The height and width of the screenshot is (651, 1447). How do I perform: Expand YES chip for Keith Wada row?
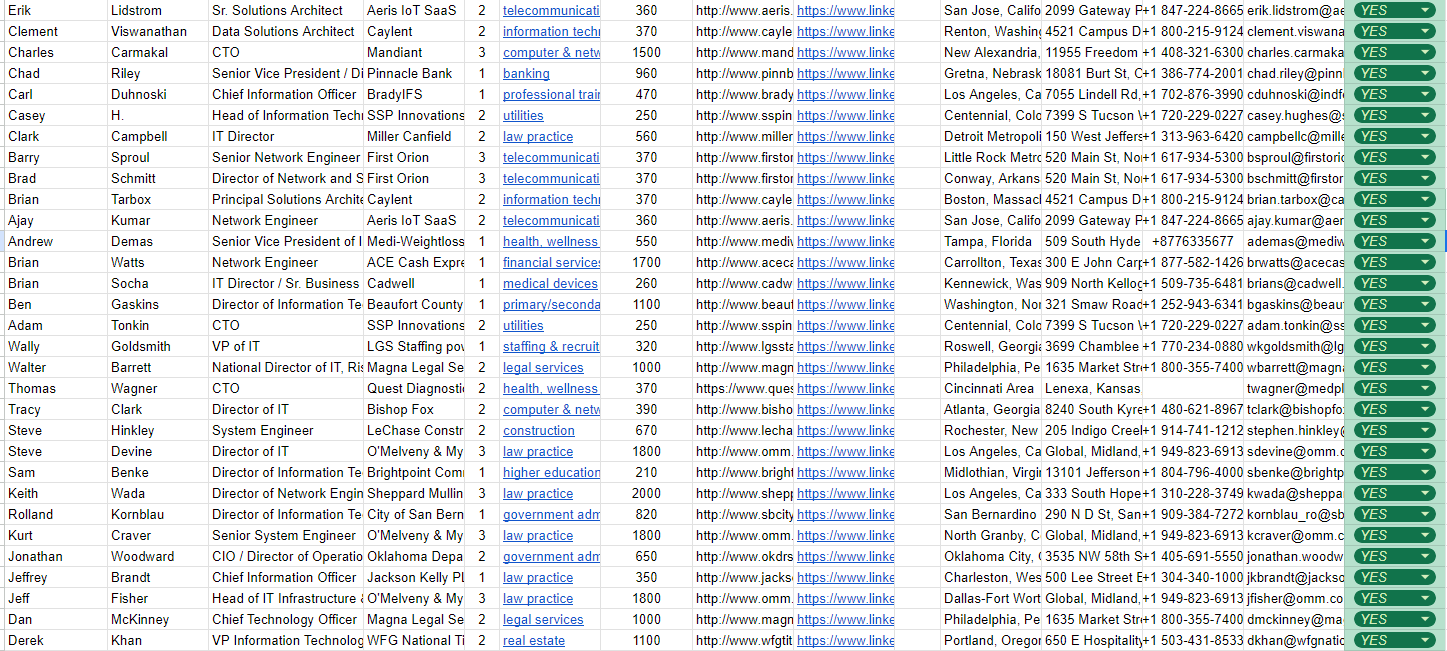click(x=1425, y=493)
